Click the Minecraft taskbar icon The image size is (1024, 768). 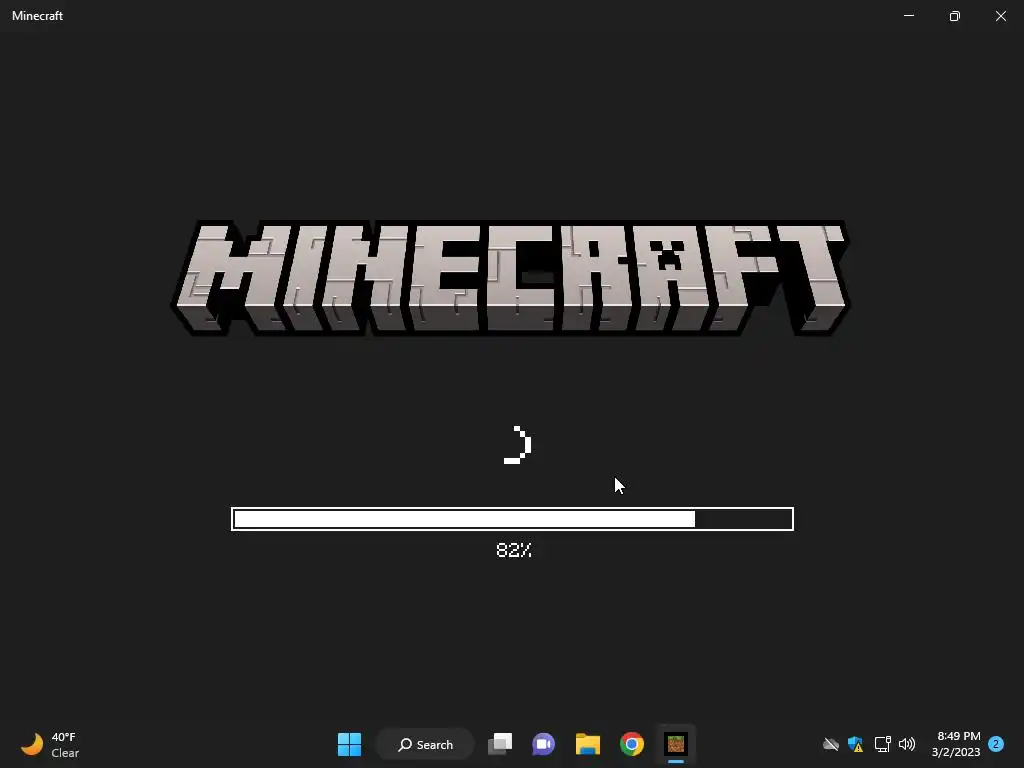[676, 744]
